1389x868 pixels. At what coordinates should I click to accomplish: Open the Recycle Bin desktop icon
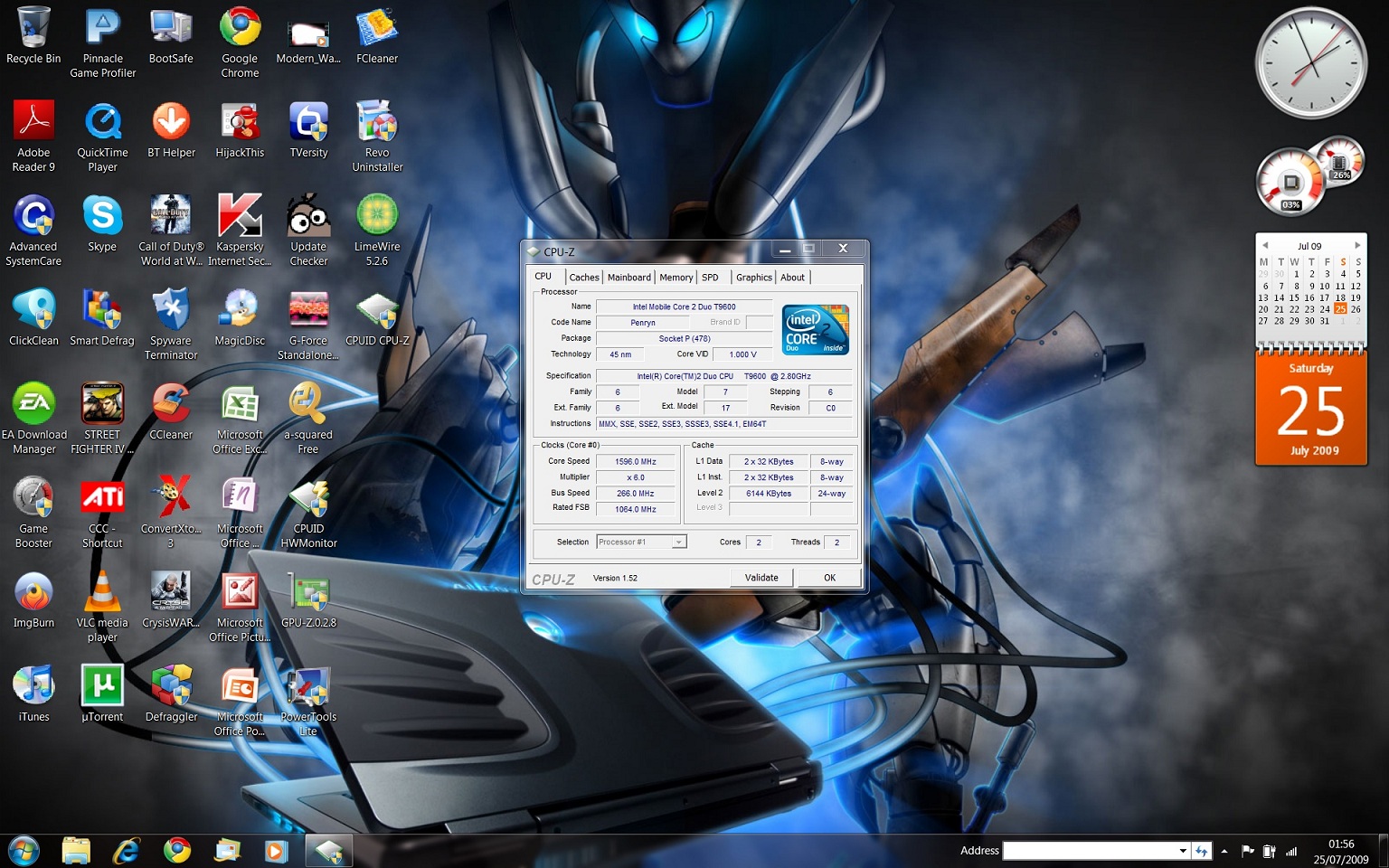pos(33,36)
